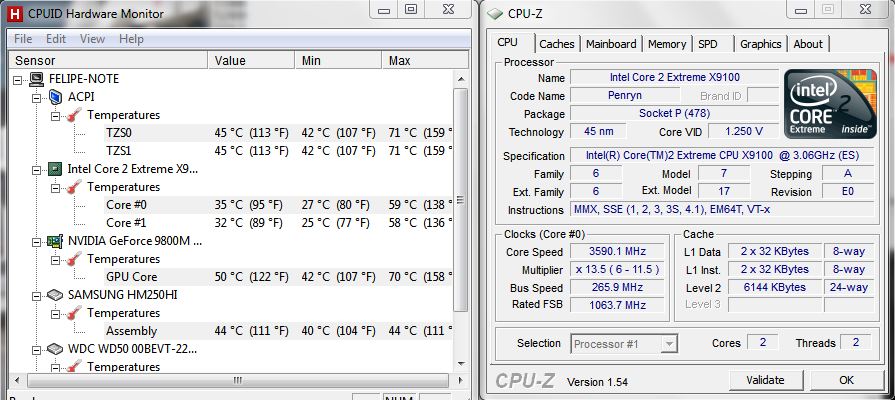
Task: Open the Help menu in Hardware Monitor
Action: 131,39
